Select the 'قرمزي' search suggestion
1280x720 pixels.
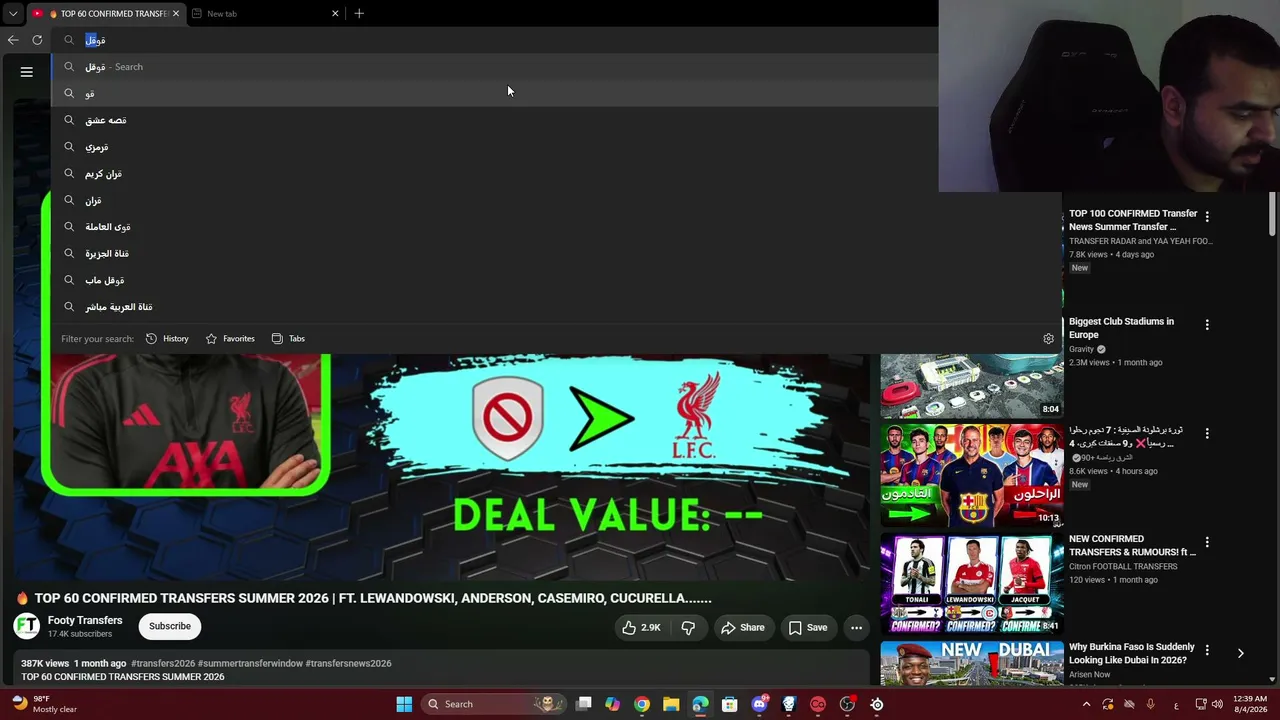pyautogui.click(x=556, y=147)
